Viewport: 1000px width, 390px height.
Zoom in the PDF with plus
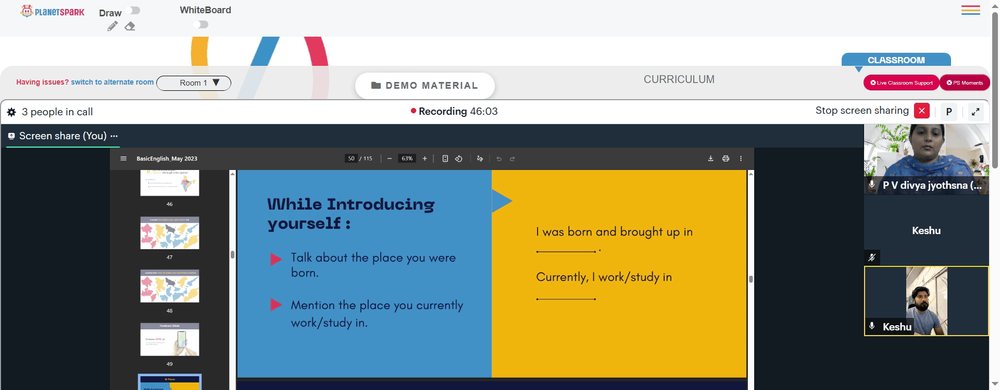[425, 159]
